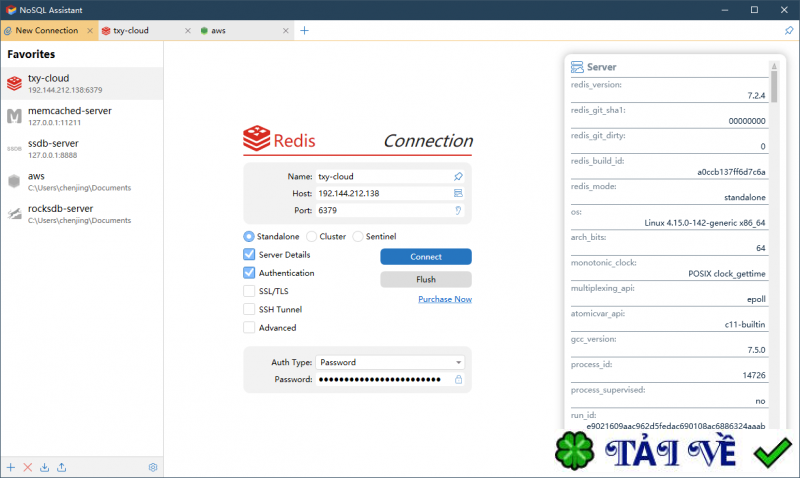Close the aws tab
This screenshot has width=800, height=478.
coord(286,31)
